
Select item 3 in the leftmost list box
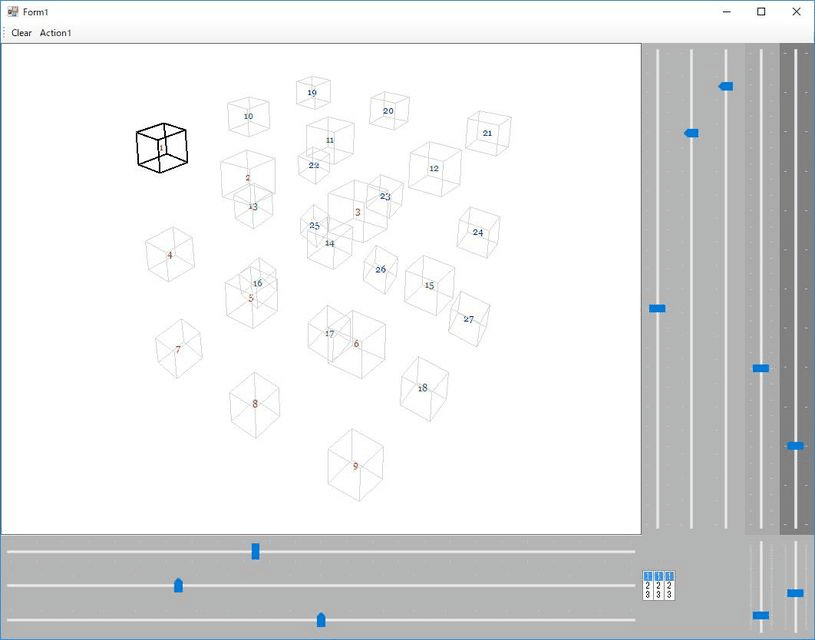click(648, 594)
